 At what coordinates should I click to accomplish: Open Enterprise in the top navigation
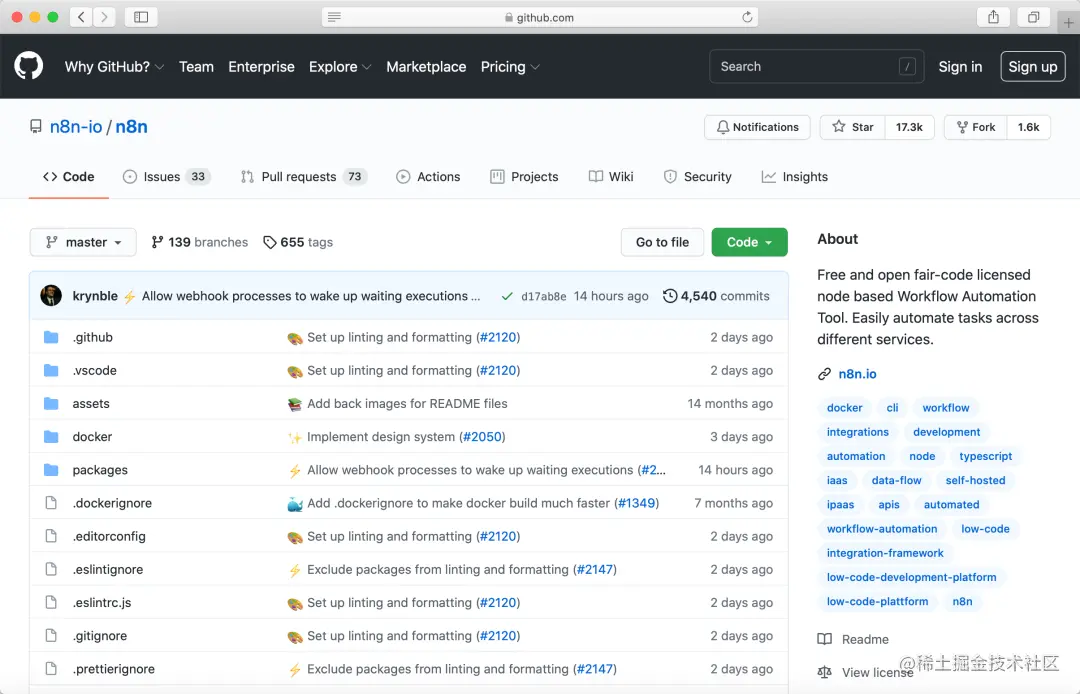[x=261, y=67]
